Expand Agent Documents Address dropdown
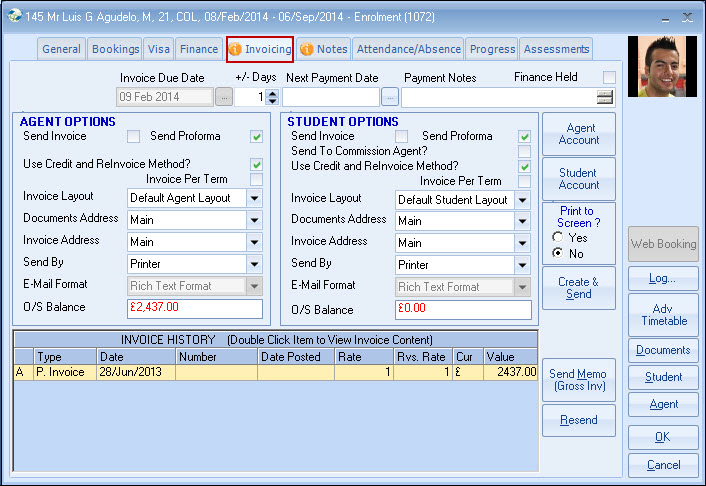The height and width of the screenshot is (486, 706). (255, 220)
